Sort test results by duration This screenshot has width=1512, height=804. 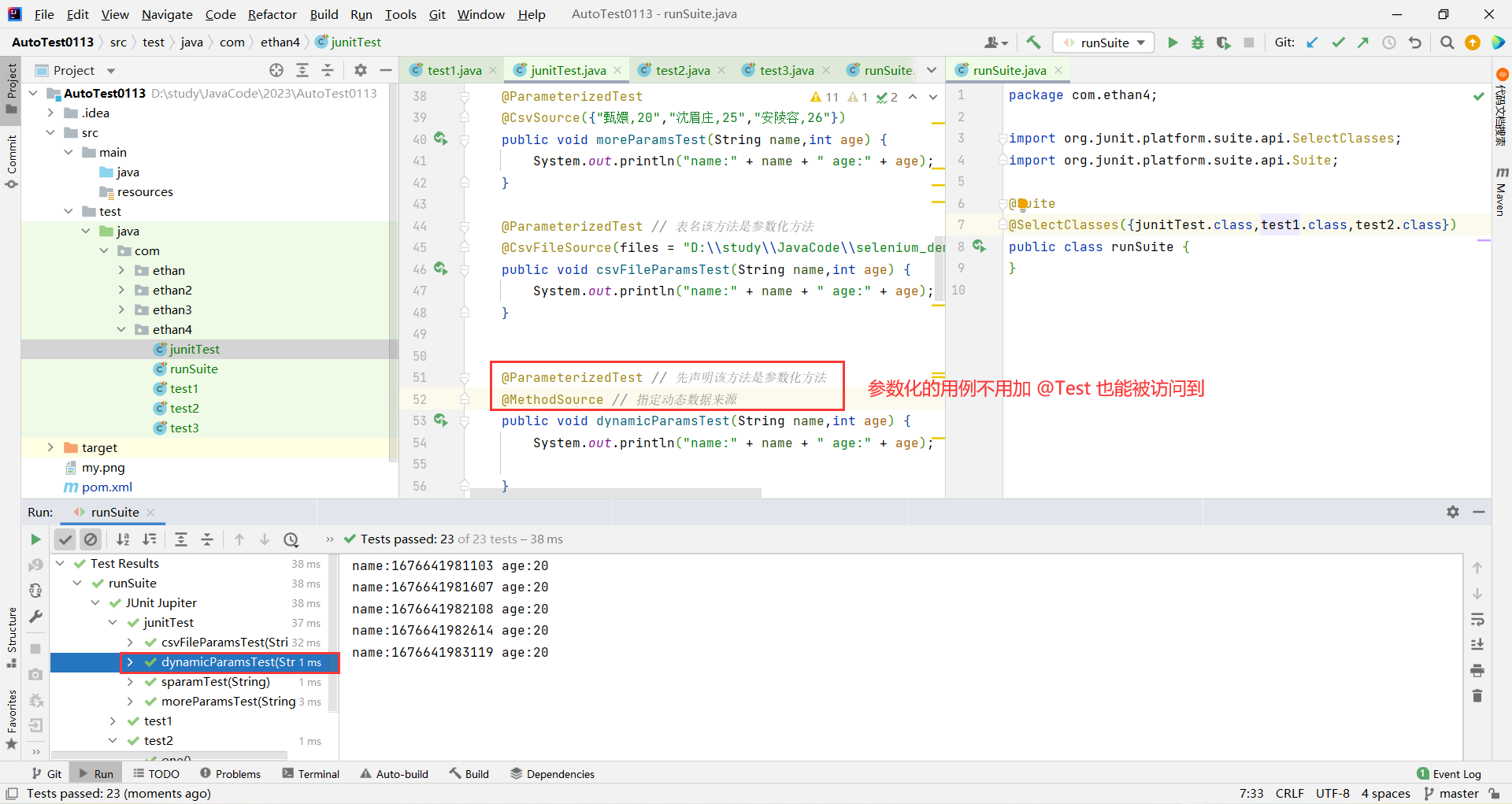click(149, 539)
